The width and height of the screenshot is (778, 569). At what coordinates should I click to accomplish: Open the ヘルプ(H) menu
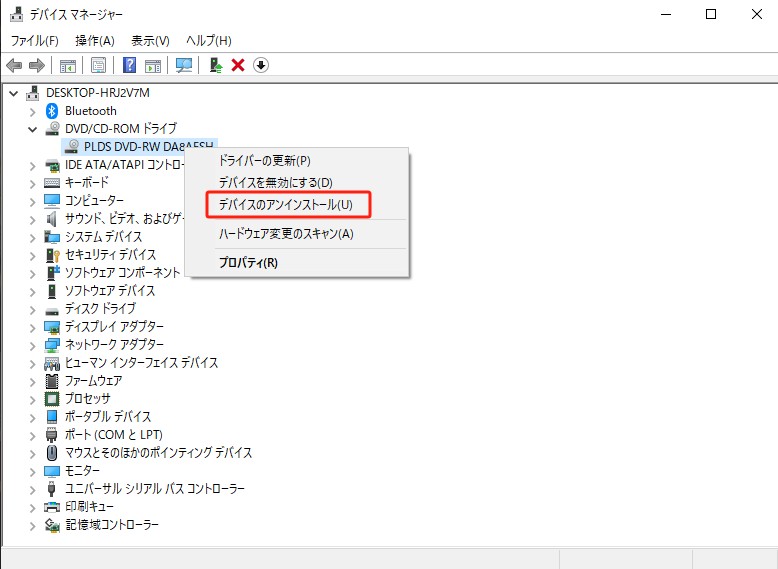pos(208,40)
